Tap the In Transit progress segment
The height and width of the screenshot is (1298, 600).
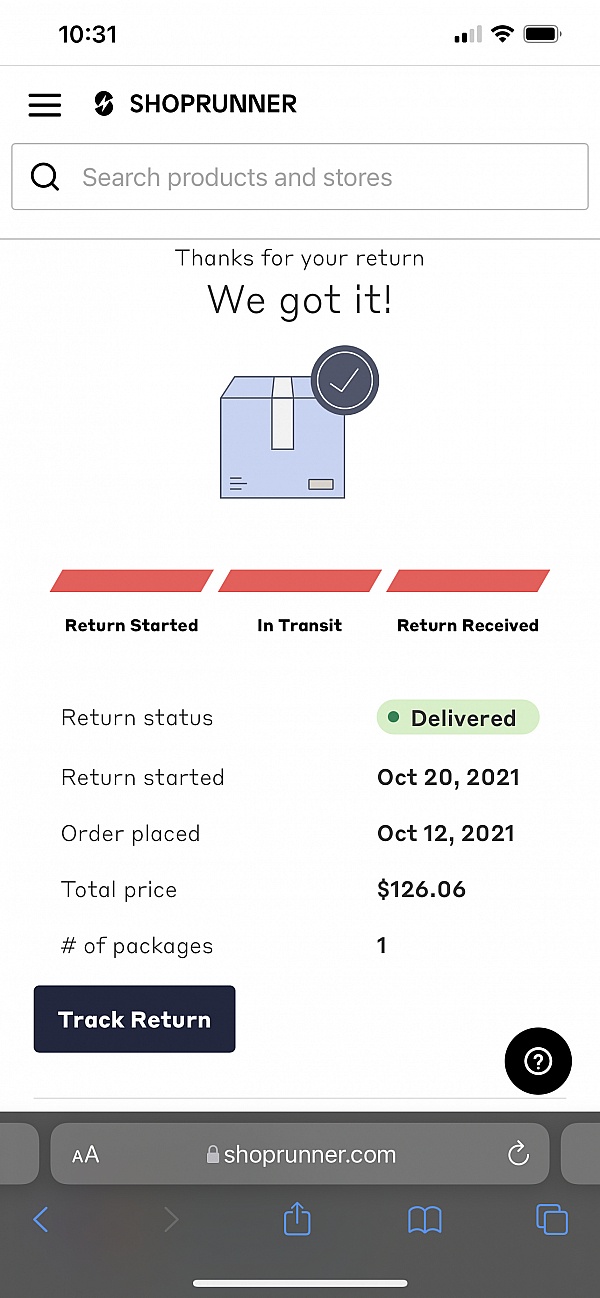(300, 581)
